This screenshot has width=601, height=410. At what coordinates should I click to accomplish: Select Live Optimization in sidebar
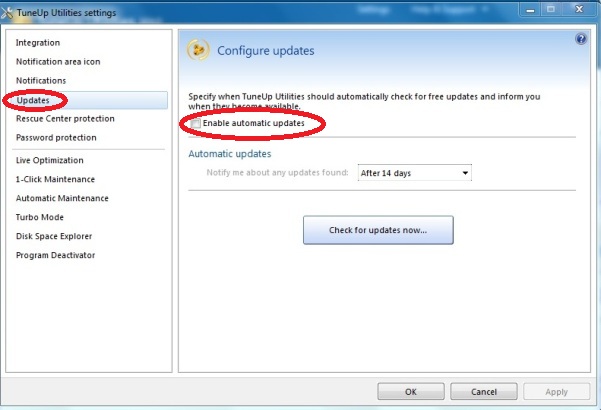pyautogui.click(x=49, y=160)
